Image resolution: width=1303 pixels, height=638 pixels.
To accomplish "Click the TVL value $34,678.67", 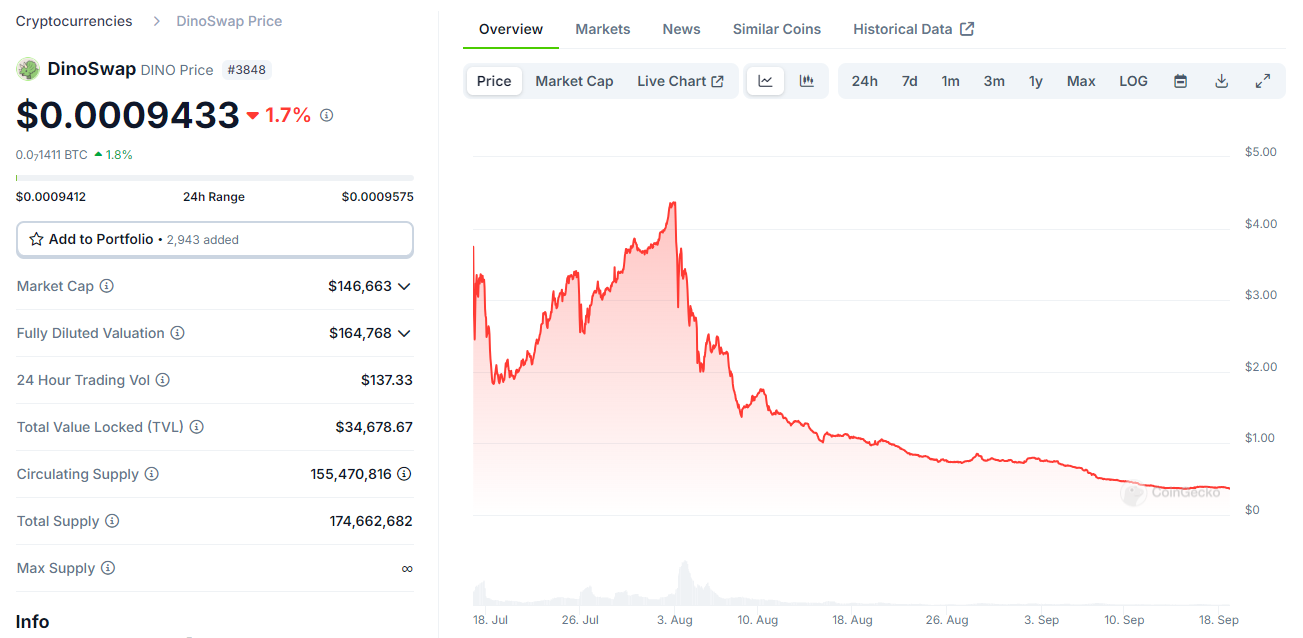I will pyautogui.click(x=374, y=427).
